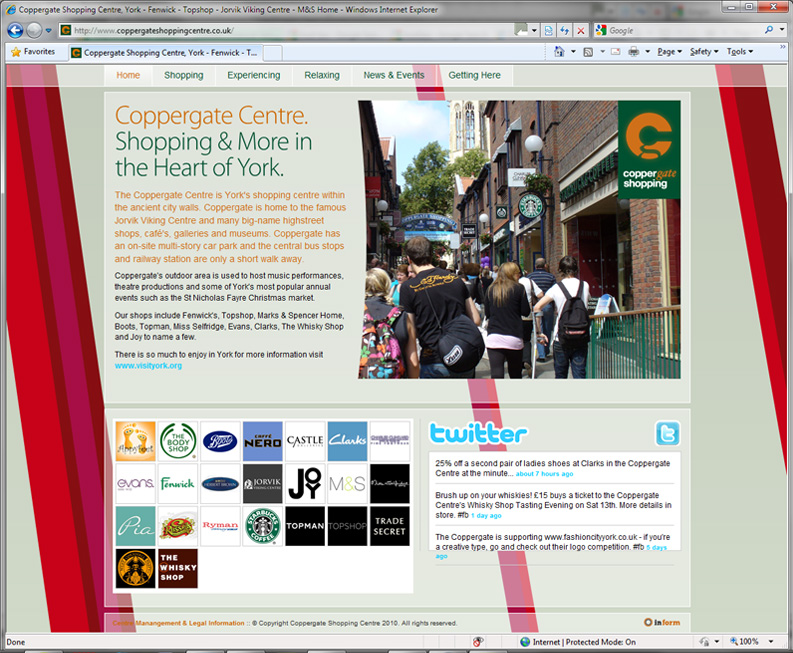
Task: Select the Coppergate Shopping Centre browser tab
Action: 166,53
